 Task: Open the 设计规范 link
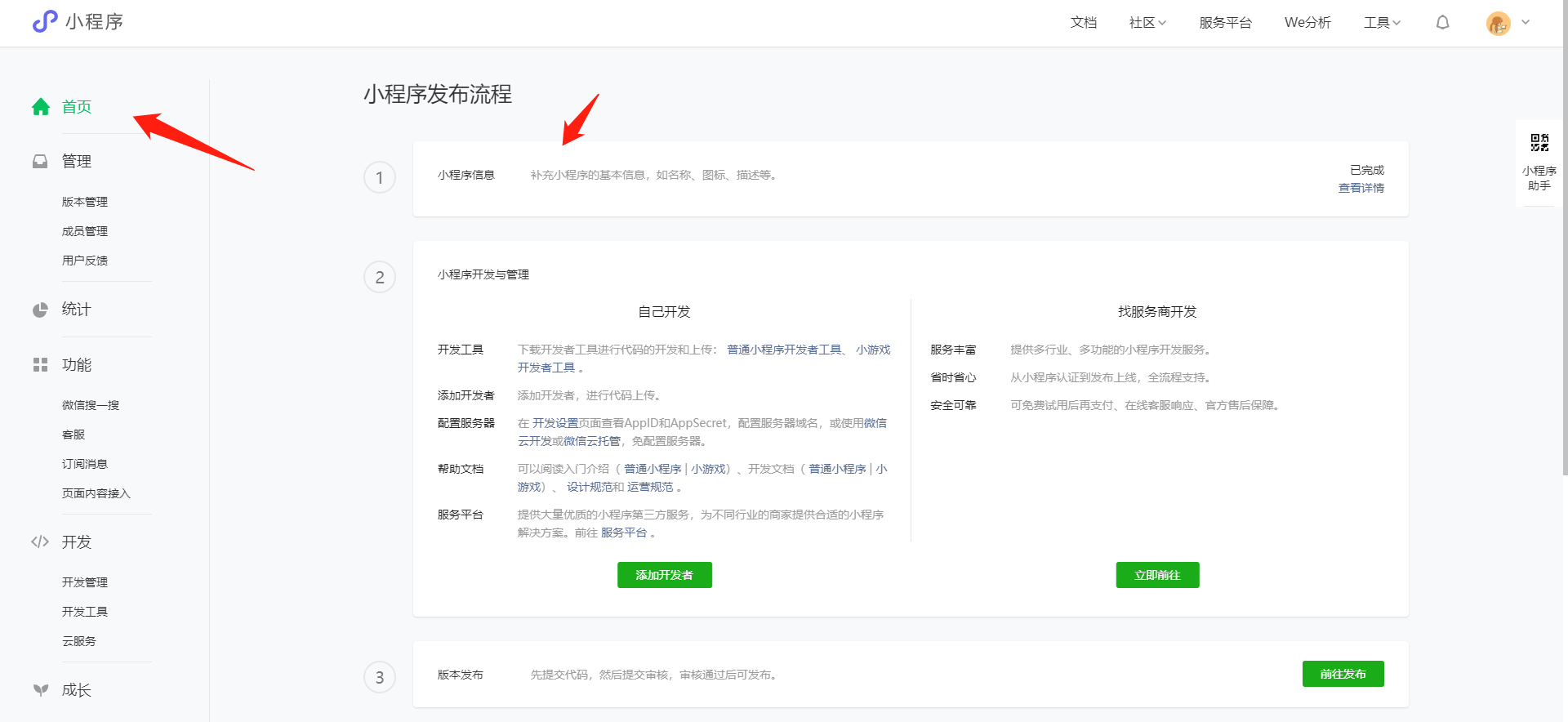(x=590, y=487)
